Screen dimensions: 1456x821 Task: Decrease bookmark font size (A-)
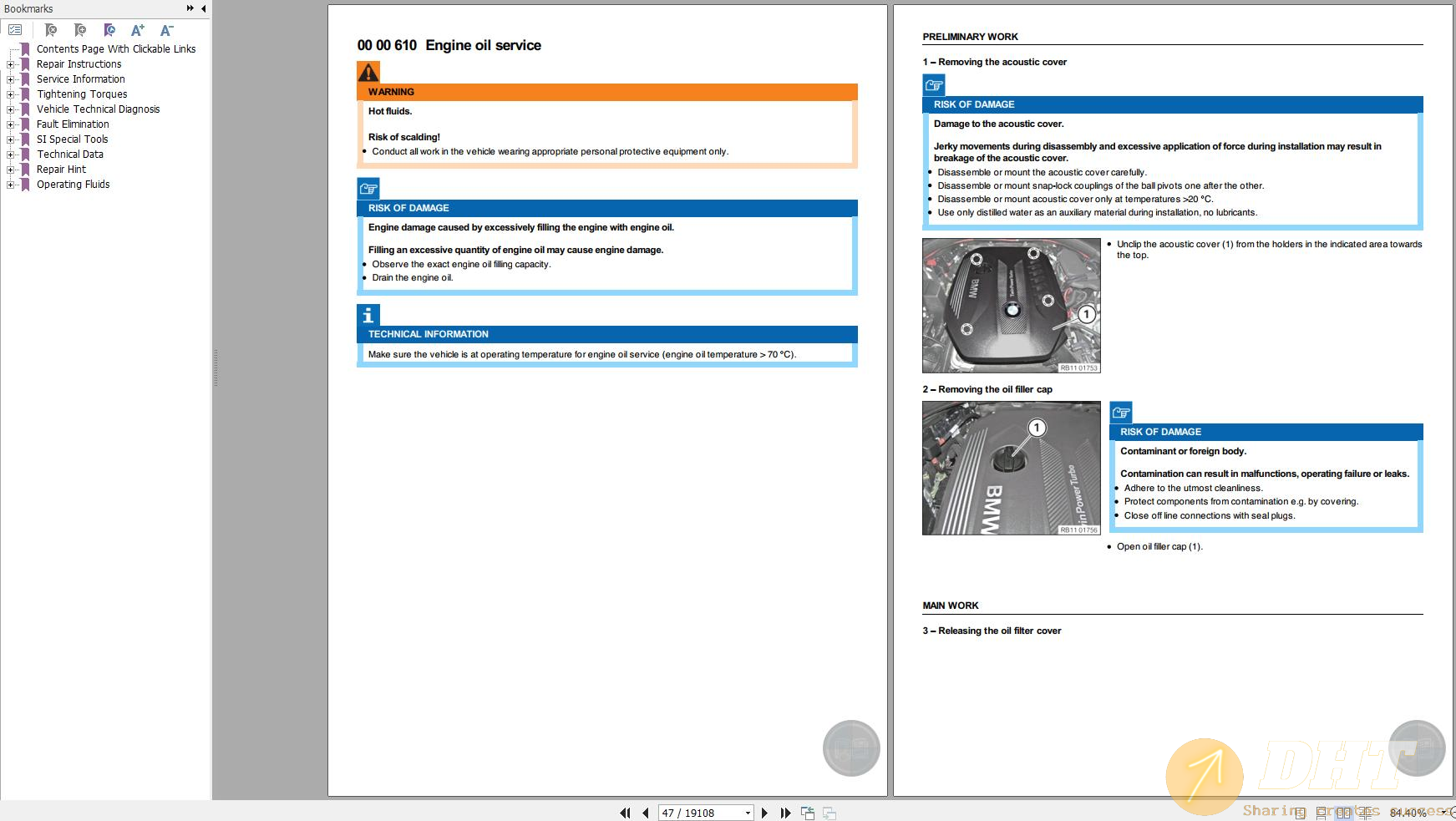(x=167, y=30)
